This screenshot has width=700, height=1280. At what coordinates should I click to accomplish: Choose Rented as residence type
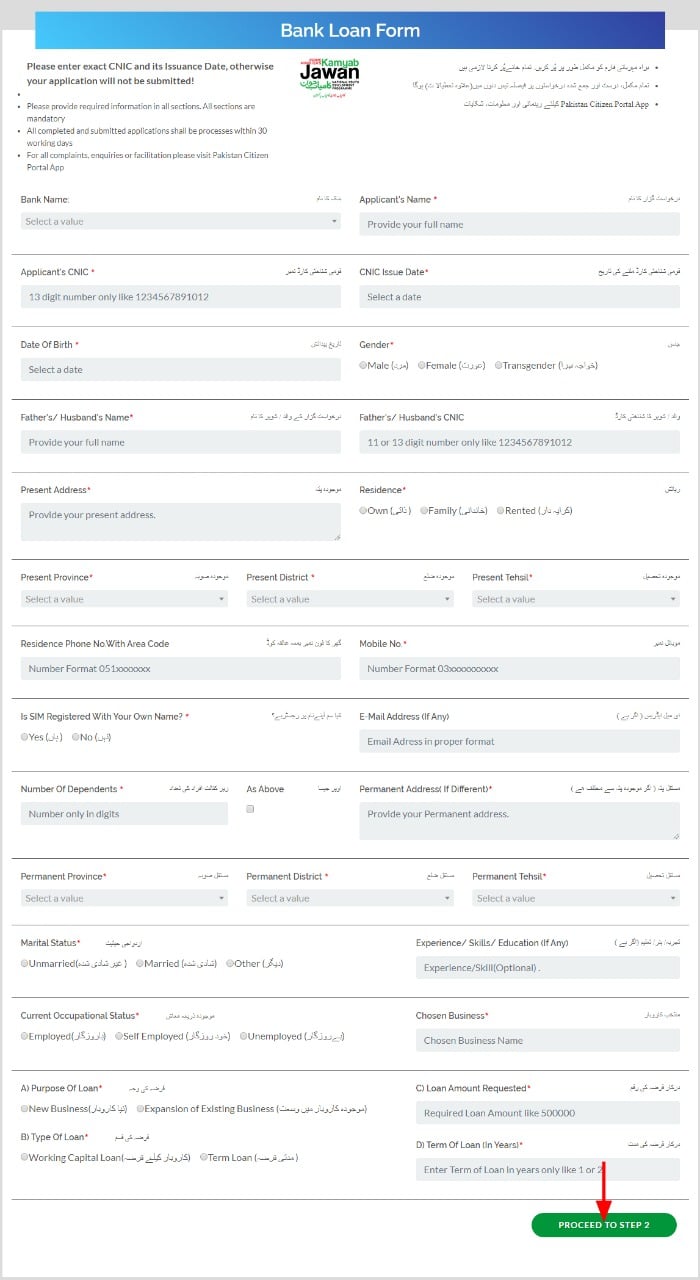tap(501, 511)
